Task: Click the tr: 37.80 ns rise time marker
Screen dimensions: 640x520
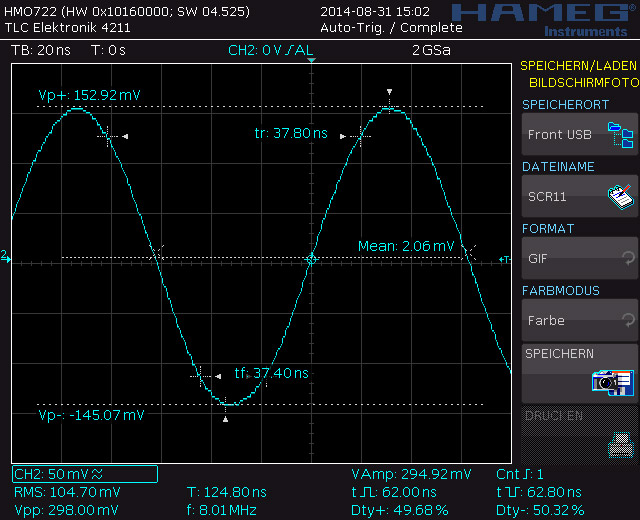Action: tap(291, 133)
